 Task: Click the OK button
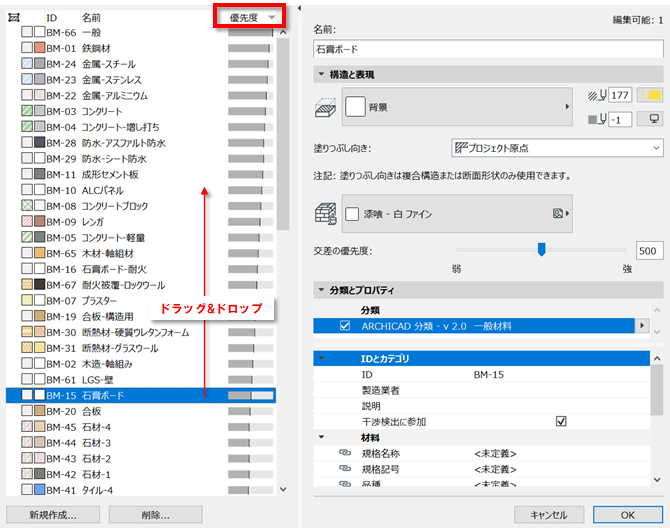(x=628, y=515)
